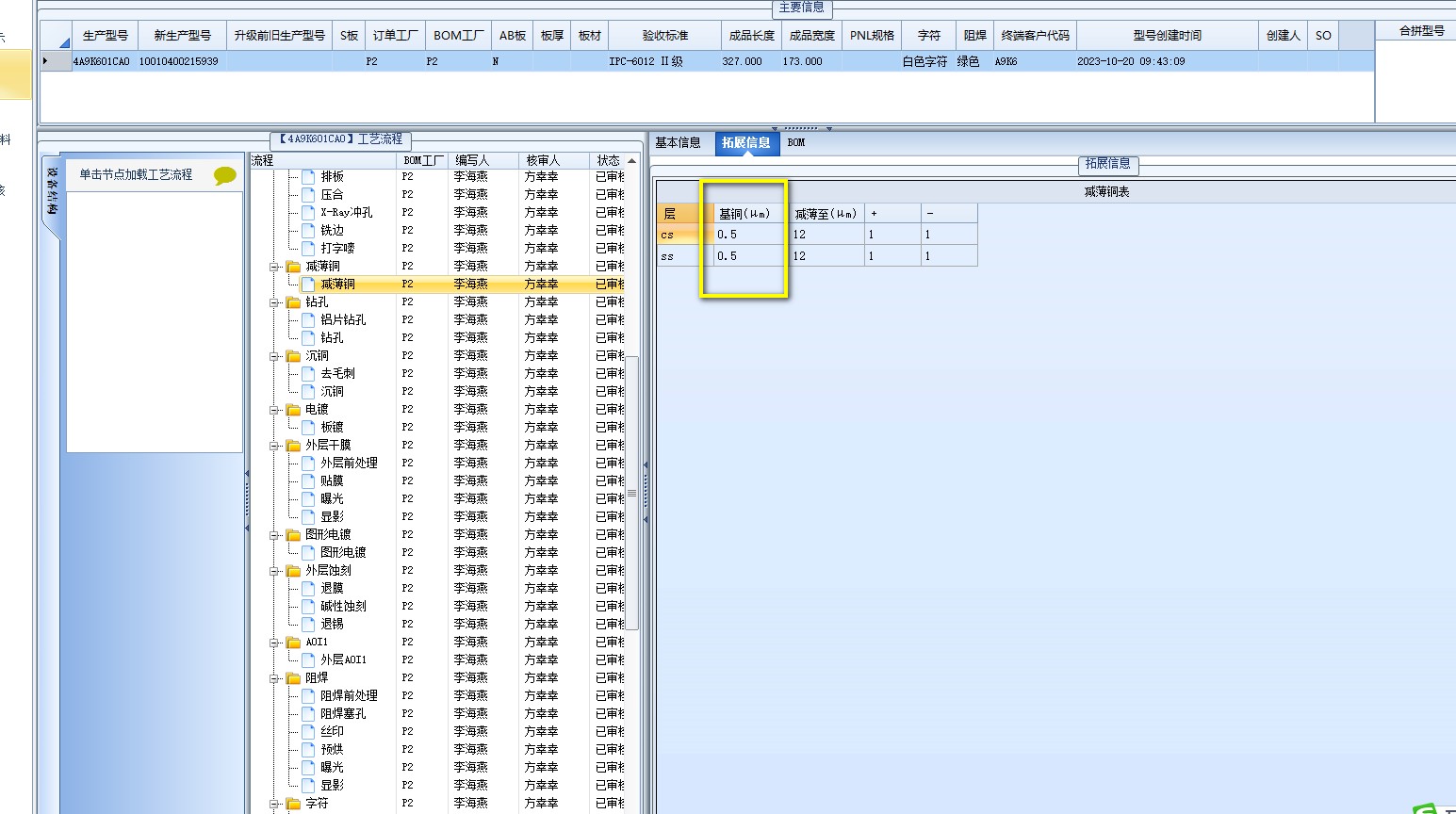Click the folder icon of 减薄铜 group

293,266
